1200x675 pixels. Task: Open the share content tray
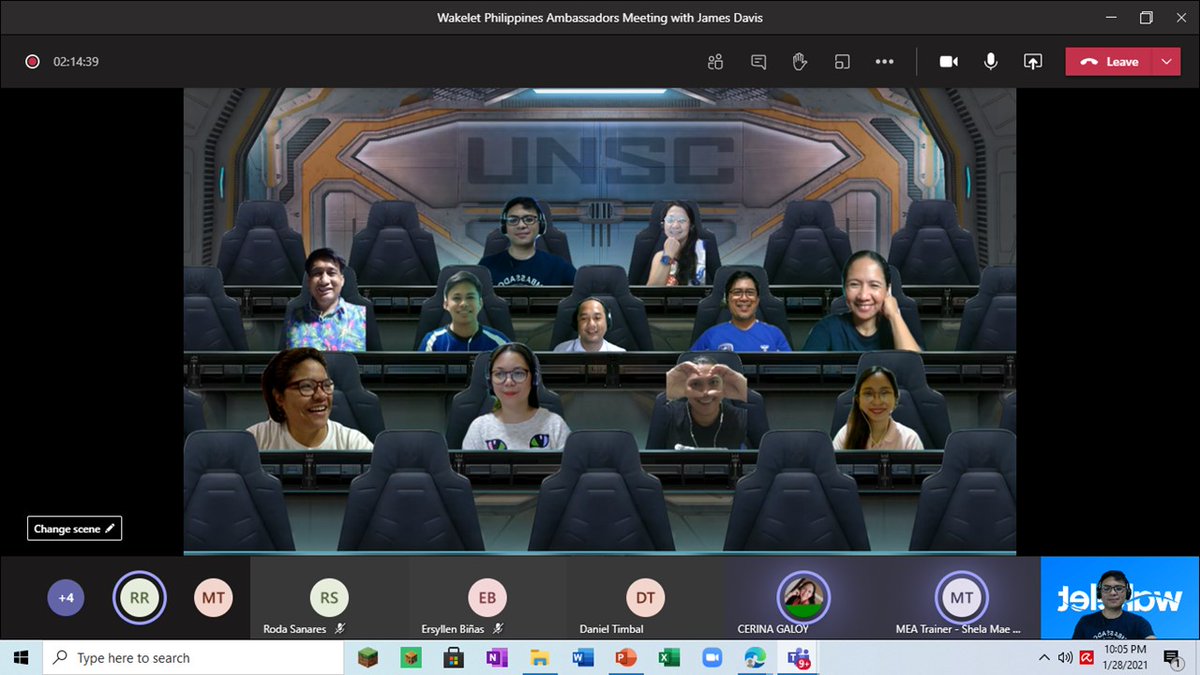tap(1033, 62)
